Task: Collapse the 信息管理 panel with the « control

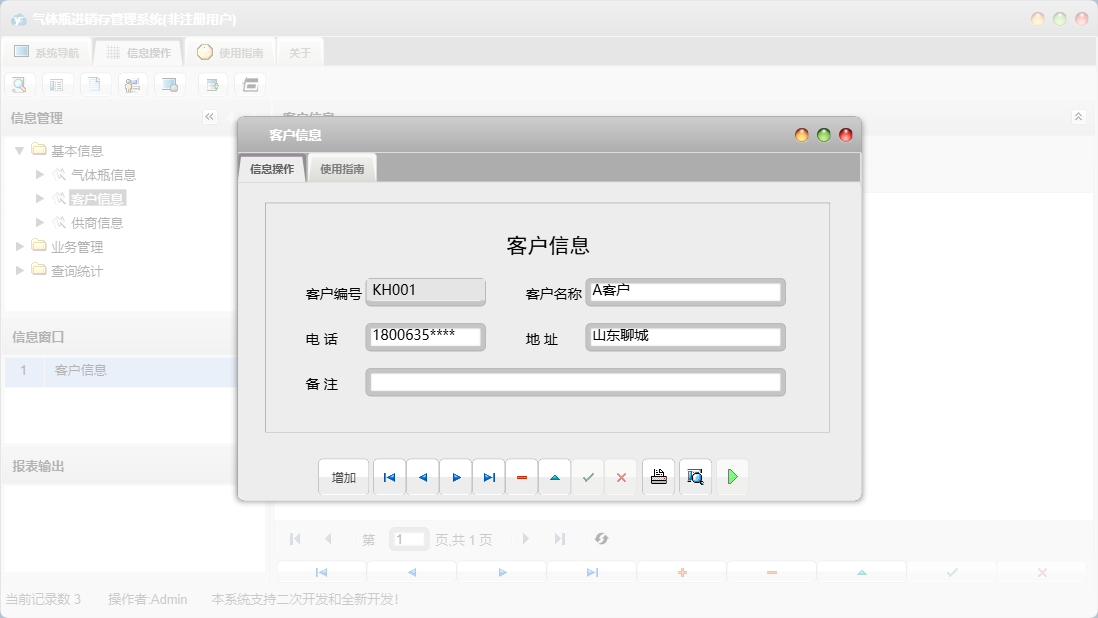Action: [x=209, y=116]
